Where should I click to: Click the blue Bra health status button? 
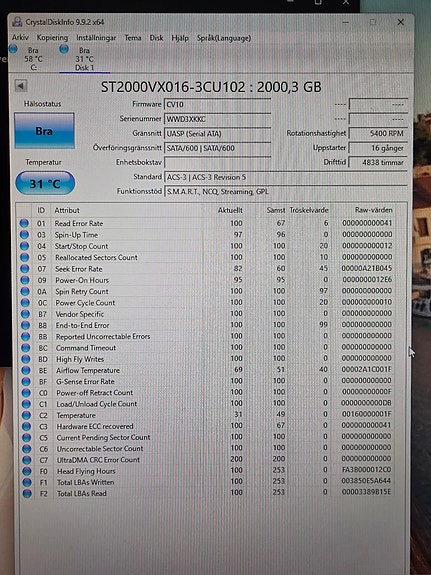point(44,131)
